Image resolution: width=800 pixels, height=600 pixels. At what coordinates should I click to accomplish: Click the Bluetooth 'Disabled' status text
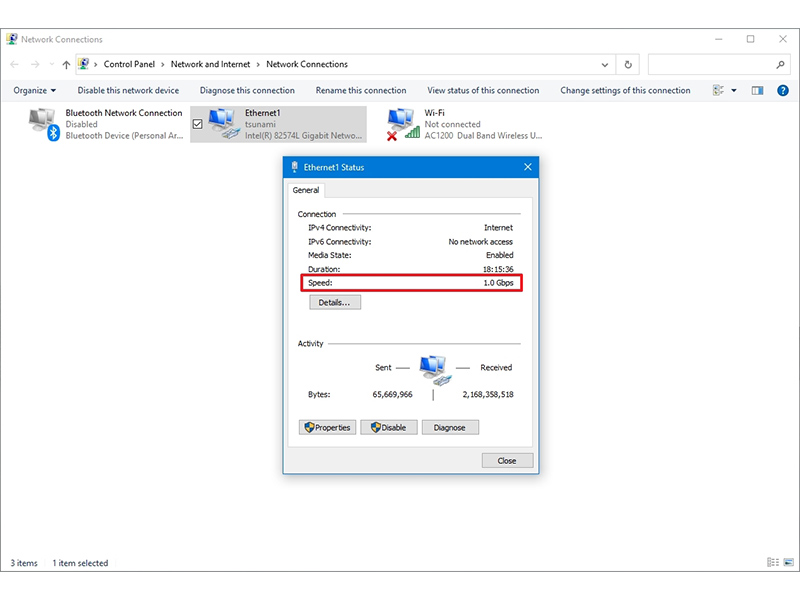(81, 124)
